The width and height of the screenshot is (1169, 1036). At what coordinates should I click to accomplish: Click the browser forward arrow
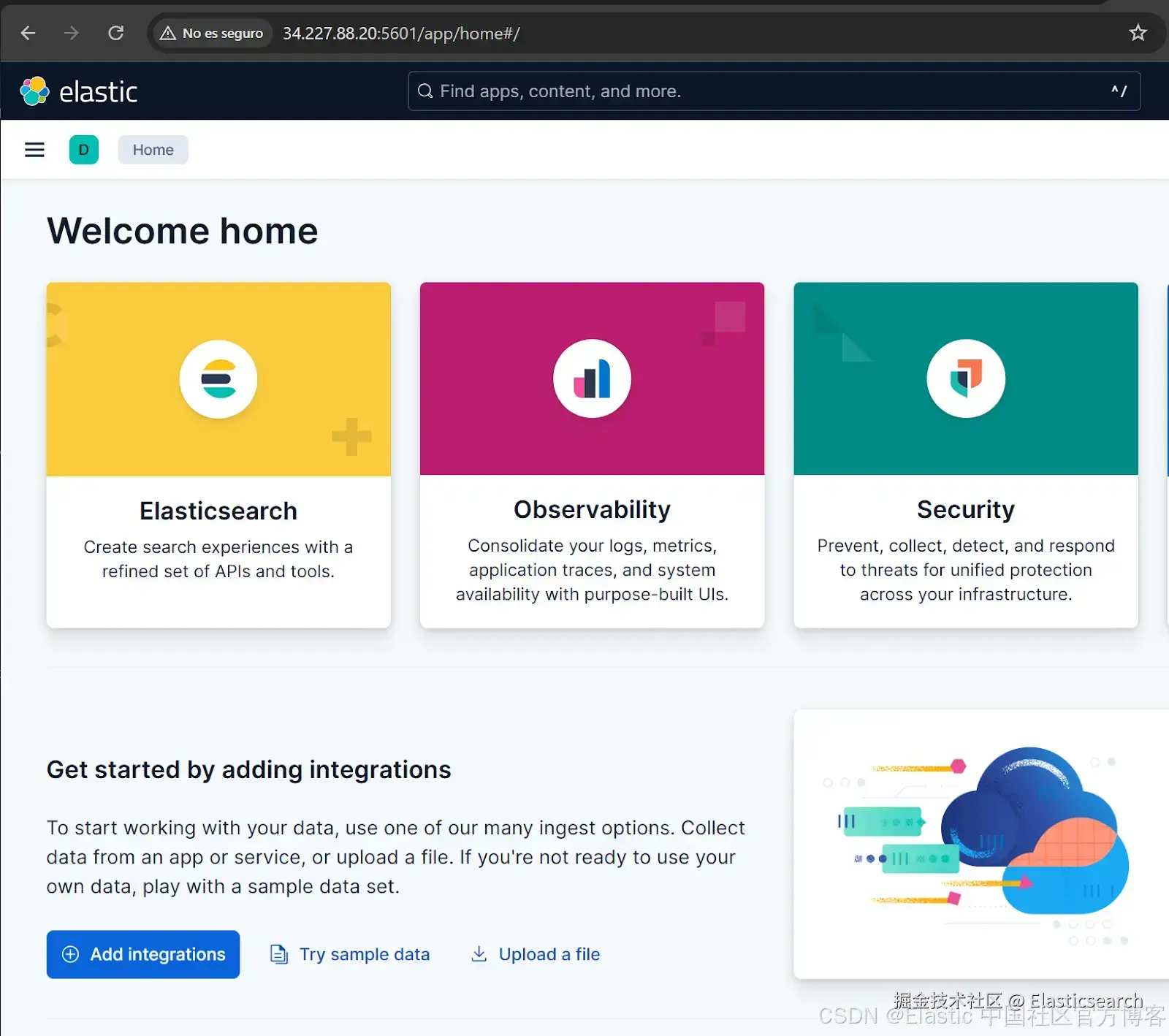[71, 33]
